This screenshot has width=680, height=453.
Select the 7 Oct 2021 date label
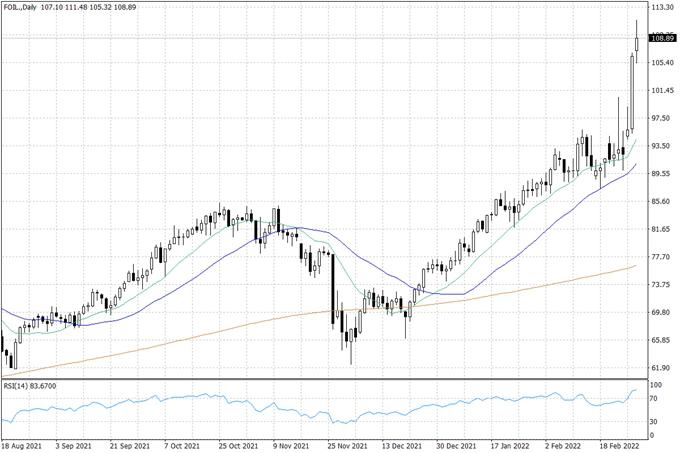185,444
